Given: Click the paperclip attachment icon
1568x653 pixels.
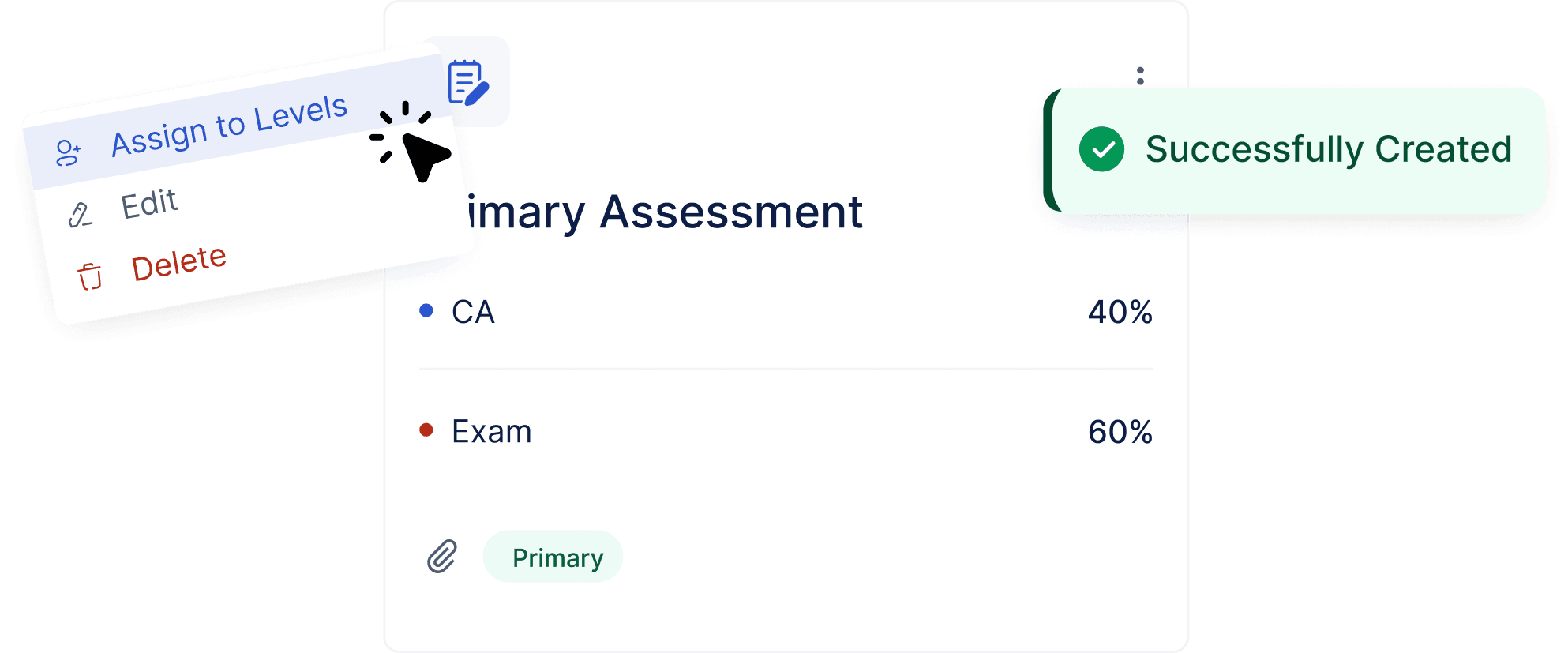Looking at the screenshot, I should pyautogui.click(x=442, y=557).
